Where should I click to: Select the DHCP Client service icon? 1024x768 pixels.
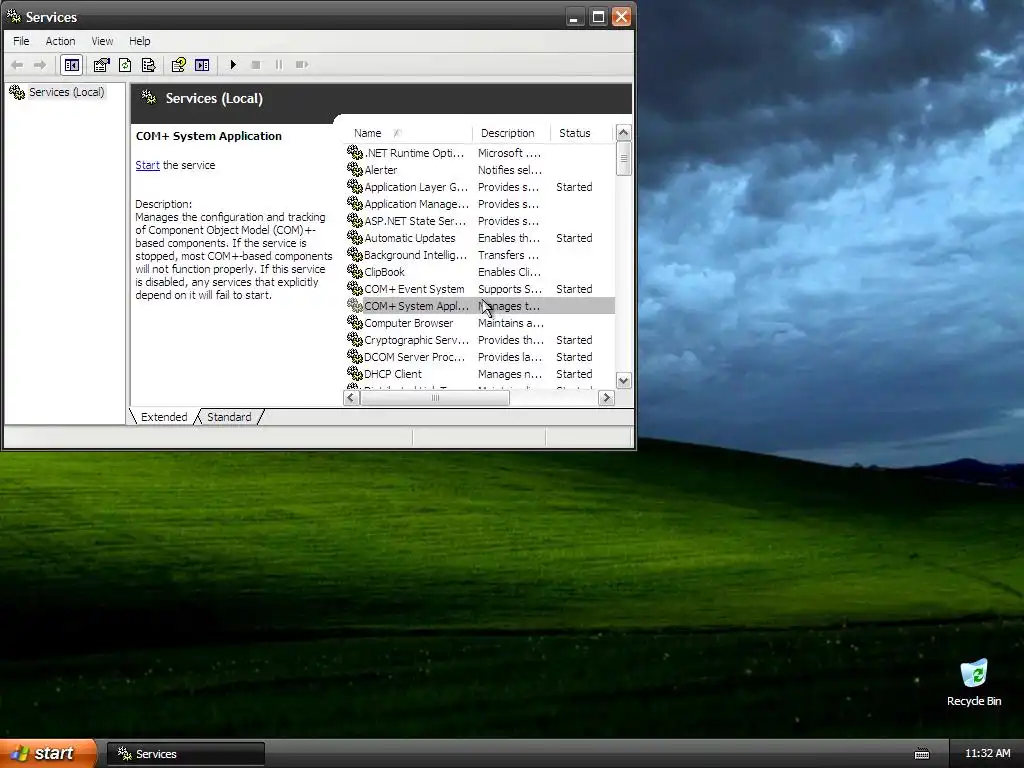coord(355,374)
